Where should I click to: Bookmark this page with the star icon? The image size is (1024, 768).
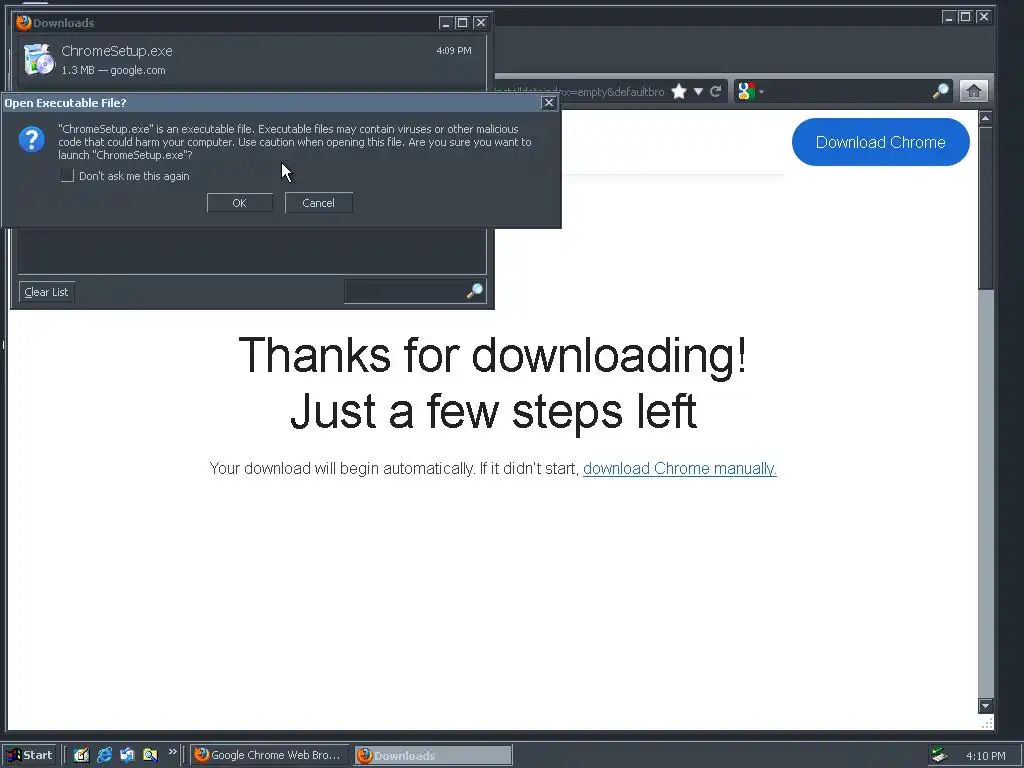679,91
